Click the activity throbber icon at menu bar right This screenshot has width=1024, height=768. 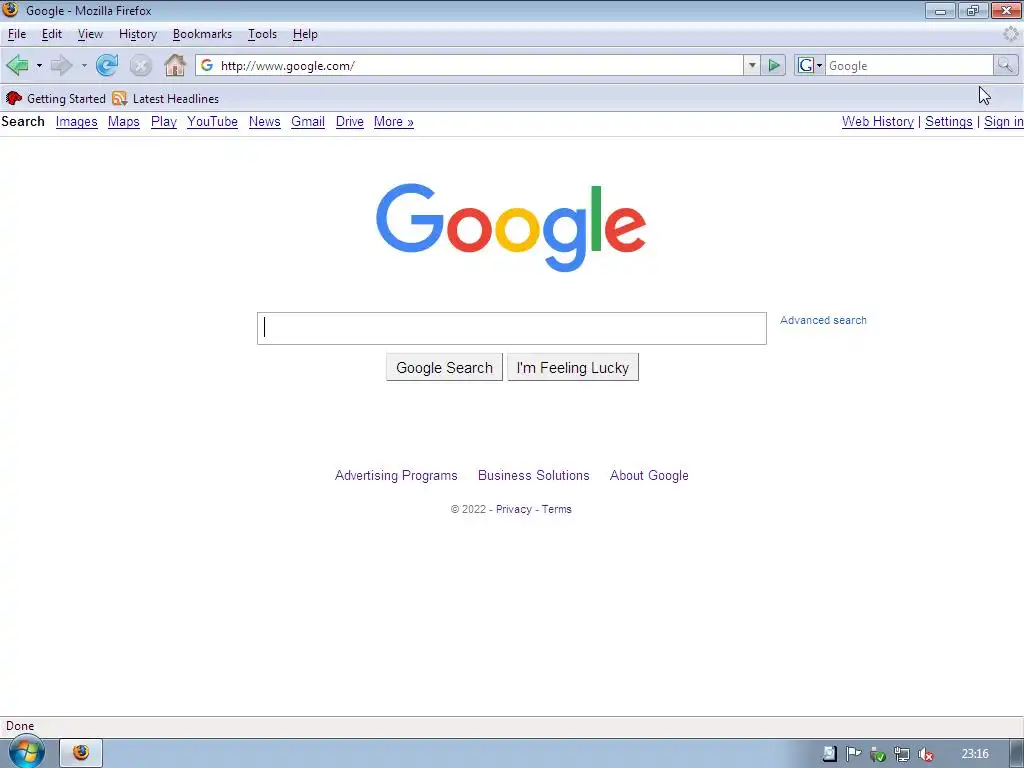click(1011, 34)
